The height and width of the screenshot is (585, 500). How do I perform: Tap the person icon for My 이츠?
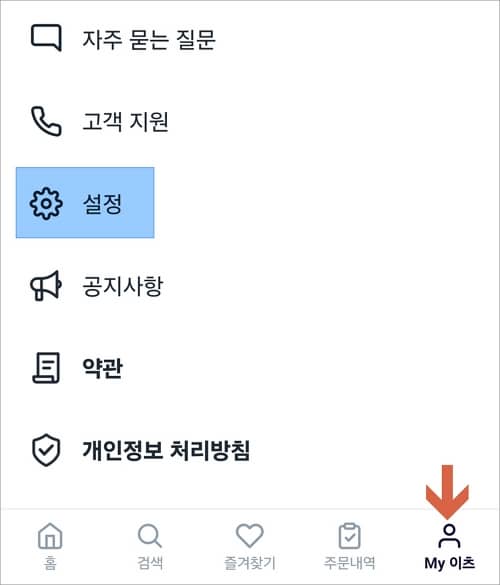449,536
